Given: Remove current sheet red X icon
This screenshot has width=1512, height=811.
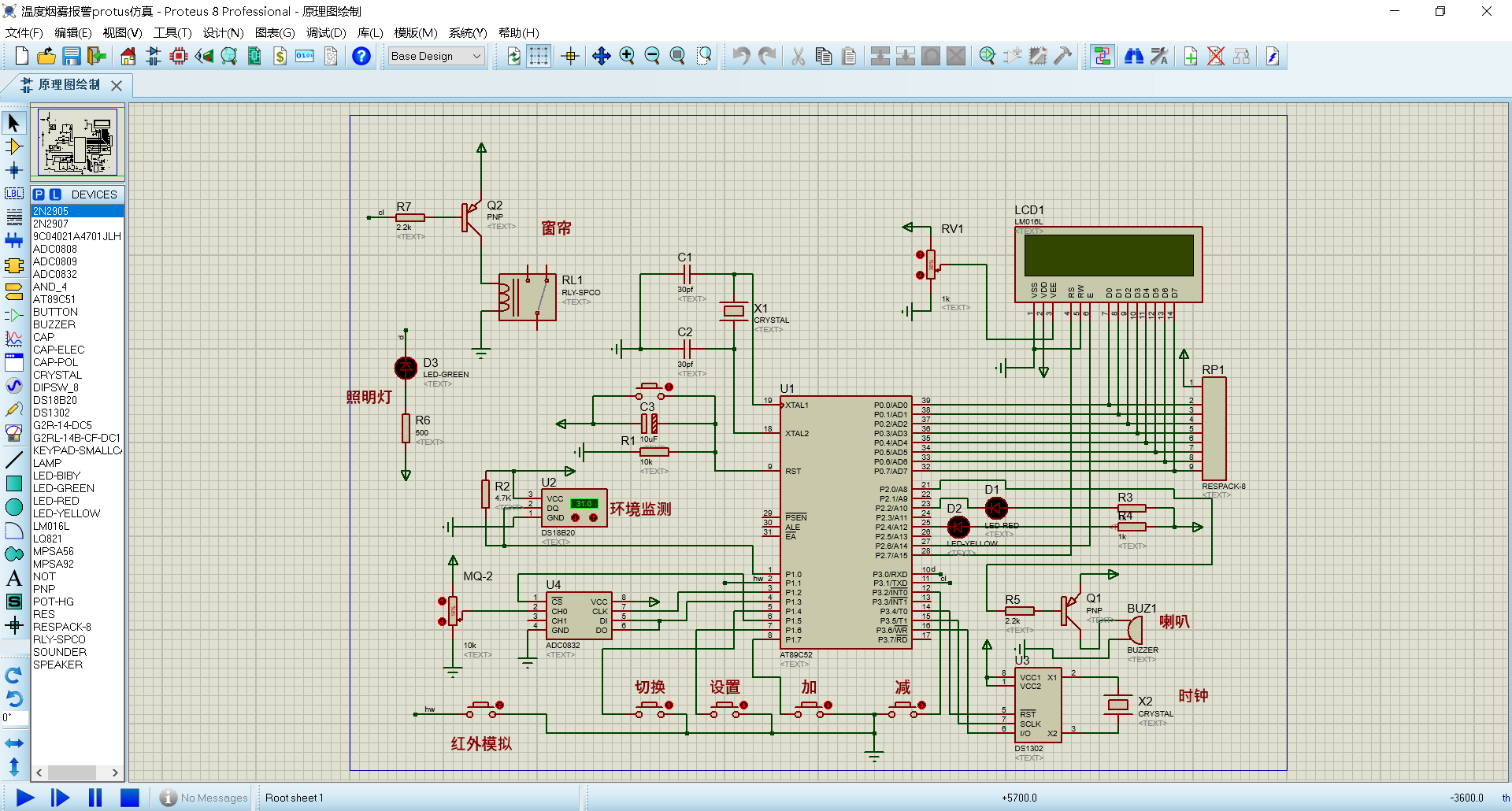Looking at the screenshot, I should 1216,56.
